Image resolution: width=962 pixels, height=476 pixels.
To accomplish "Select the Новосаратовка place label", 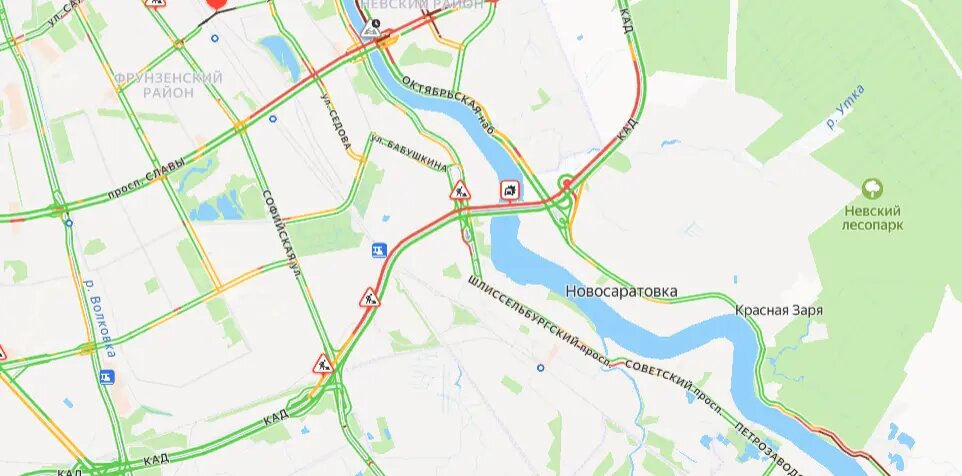I will click(x=621, y=291).
